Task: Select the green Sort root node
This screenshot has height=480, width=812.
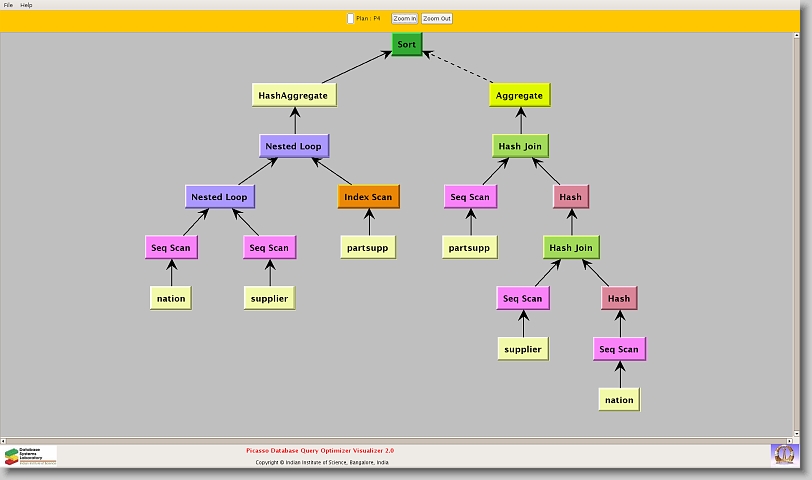Action: [406, 45]
